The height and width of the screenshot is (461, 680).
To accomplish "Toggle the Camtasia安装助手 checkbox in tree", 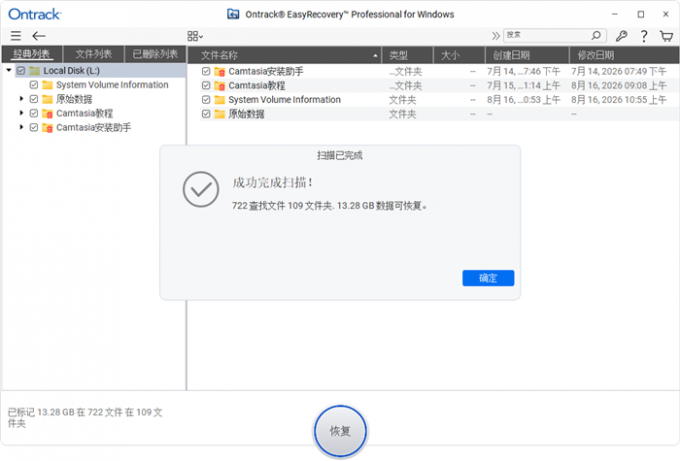I will 34,128.
